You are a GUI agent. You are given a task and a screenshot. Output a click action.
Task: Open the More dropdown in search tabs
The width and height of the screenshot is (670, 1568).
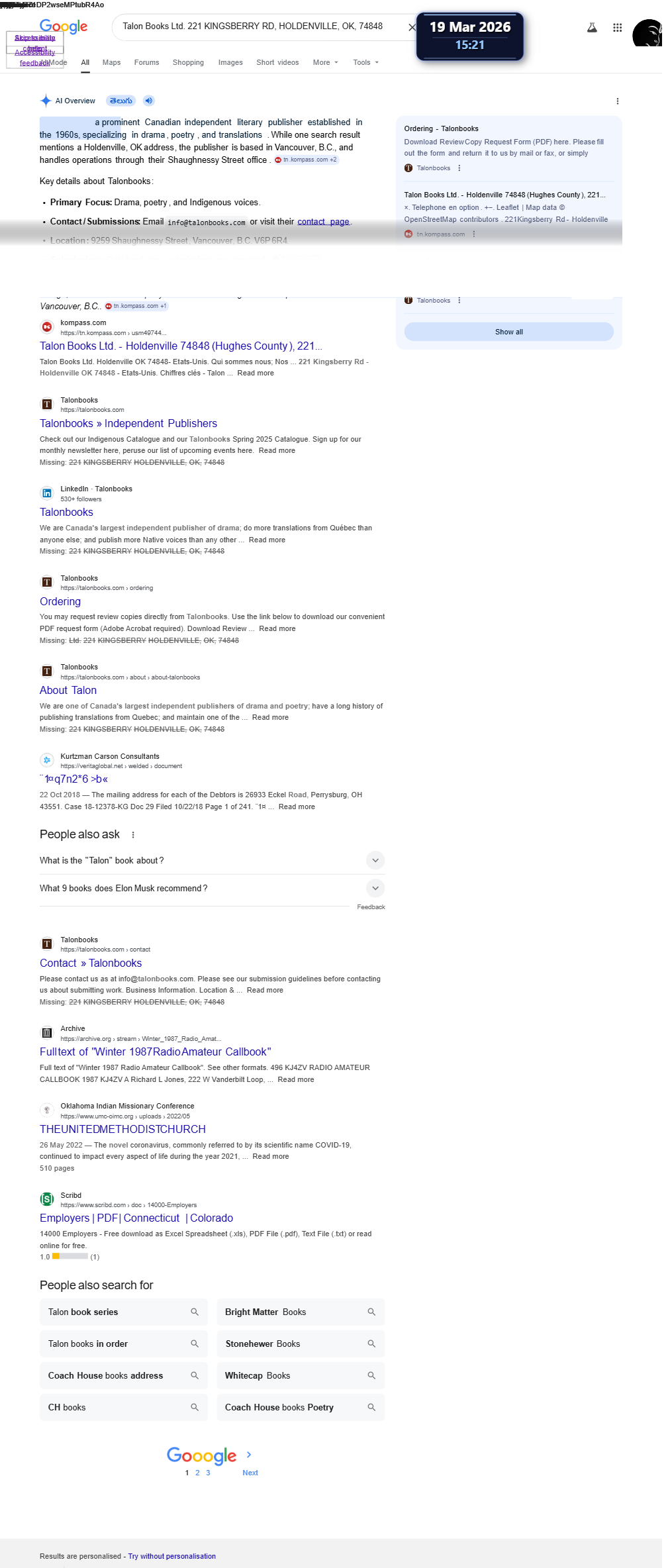325,62
